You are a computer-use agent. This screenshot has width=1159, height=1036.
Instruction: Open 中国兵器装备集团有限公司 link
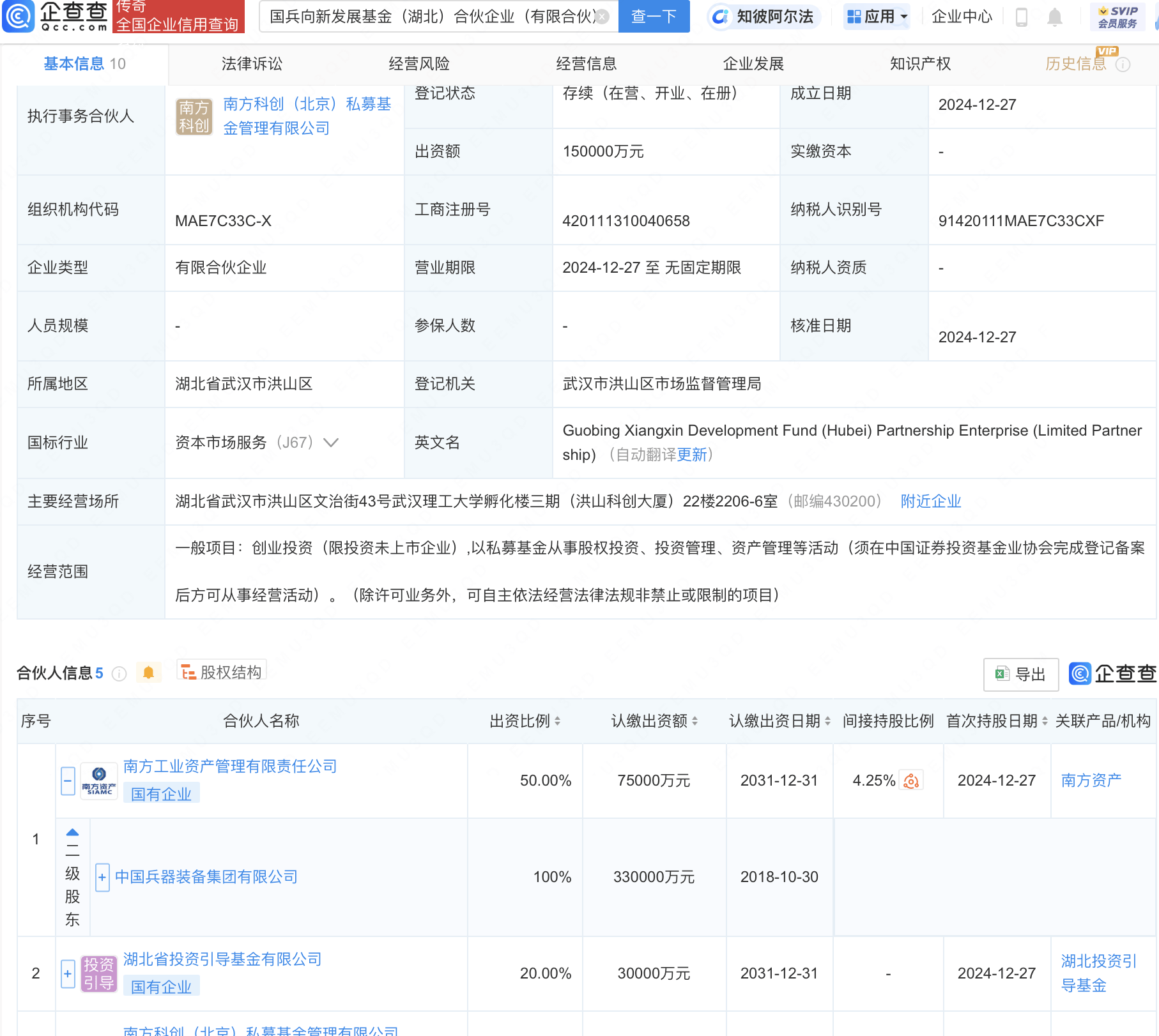coord(206,877)
